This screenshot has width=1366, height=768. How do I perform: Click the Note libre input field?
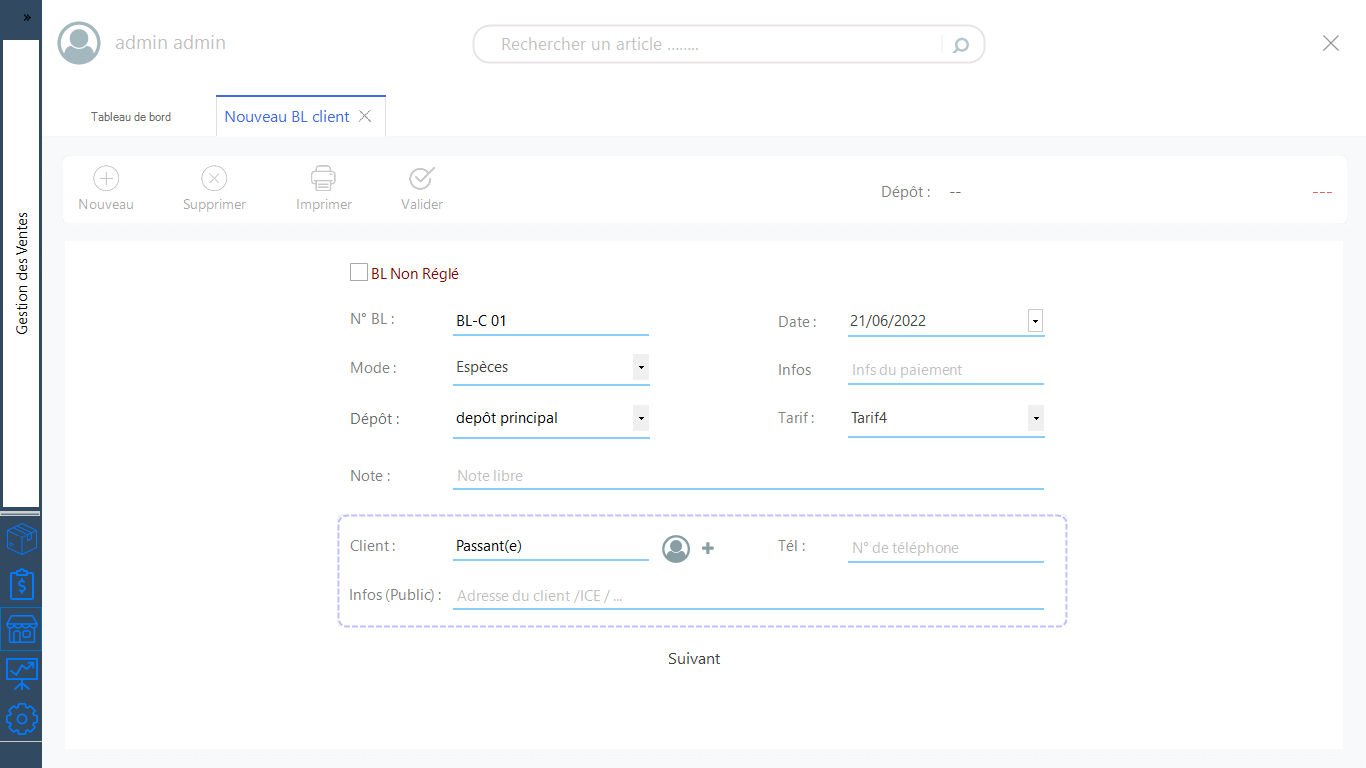747,476
